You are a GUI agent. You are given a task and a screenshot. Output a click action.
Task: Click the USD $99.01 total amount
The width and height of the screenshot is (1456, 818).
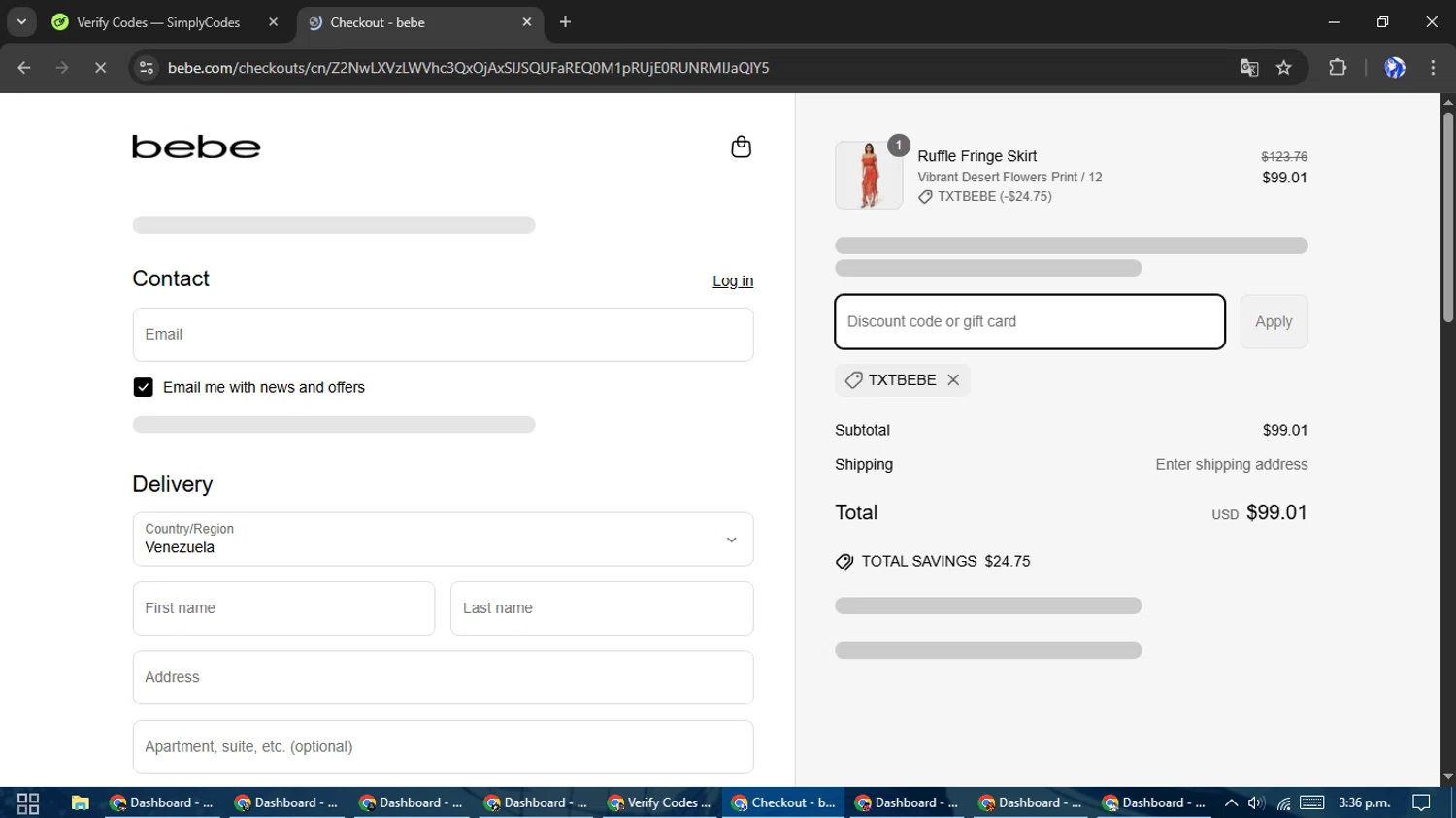[1259, 512]
